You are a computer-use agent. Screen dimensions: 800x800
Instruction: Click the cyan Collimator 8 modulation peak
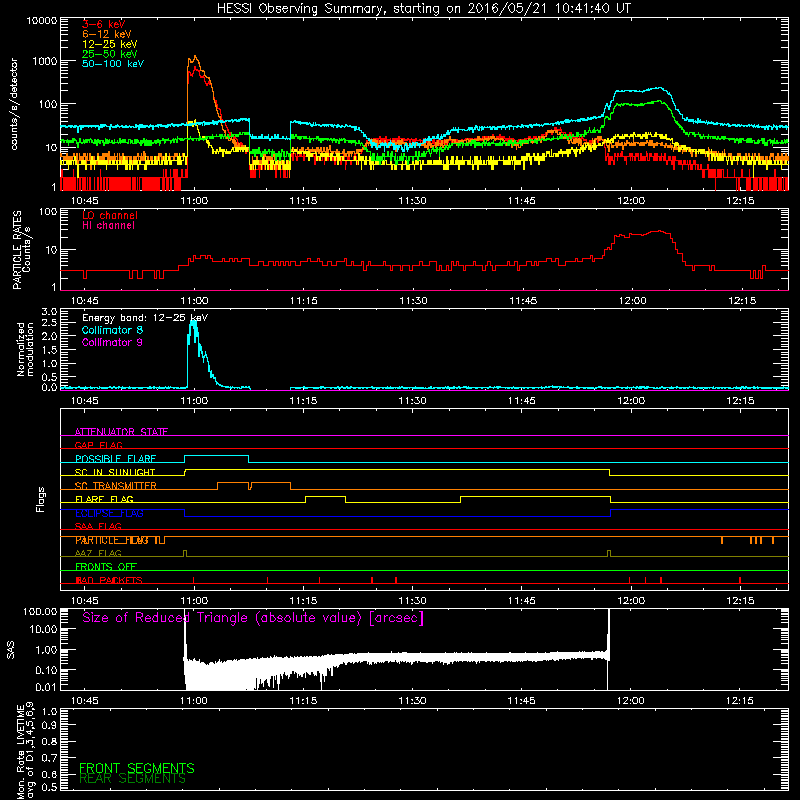click(x=193, y=327)
